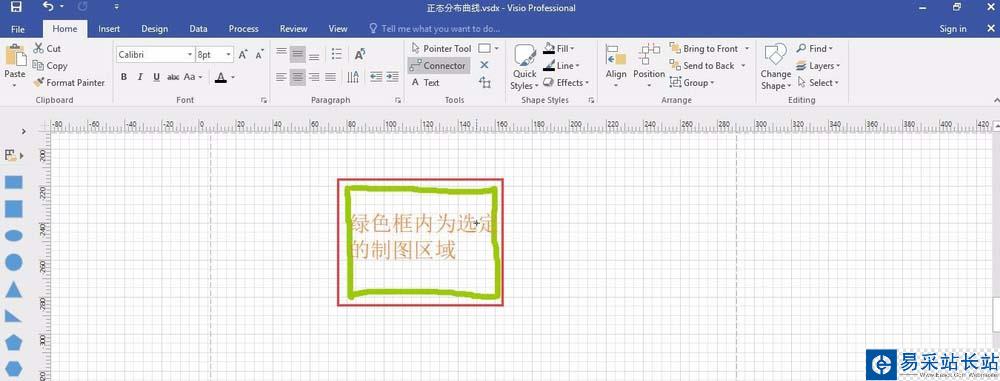Click Bring to Front
The width and height of the screenshot is (1000, 381).
click(704, 49)
